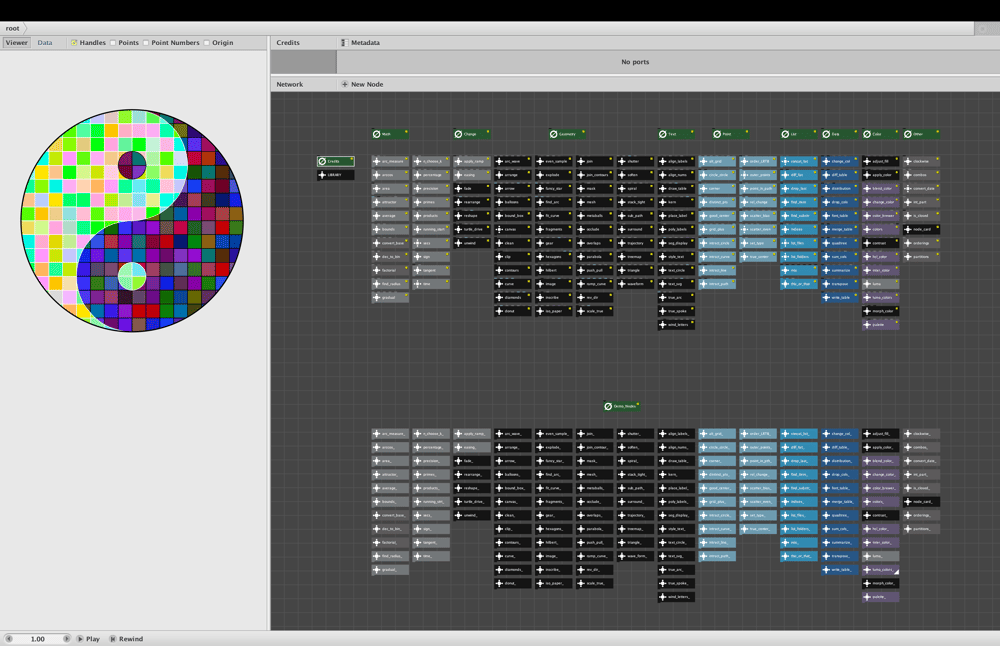Select the alt_grid node in upper group
1000x646 pixels.
point(717,161)
